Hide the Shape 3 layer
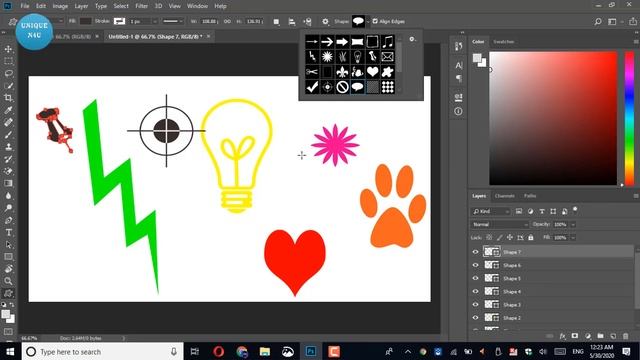Viewport: 640px width, 360px height. 475,304
